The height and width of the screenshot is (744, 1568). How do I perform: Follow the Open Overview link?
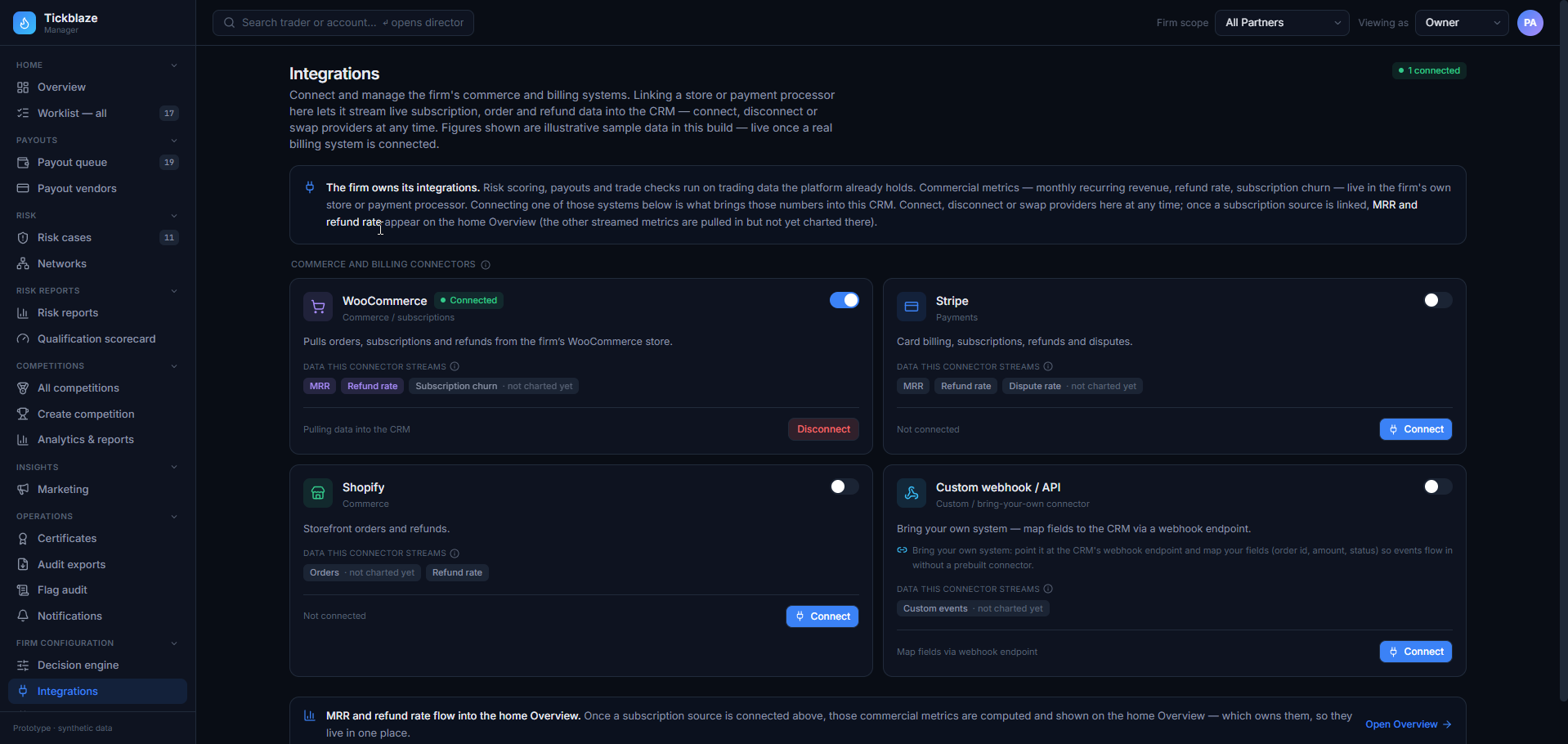pyautogui.click(x=1409, y=724)
